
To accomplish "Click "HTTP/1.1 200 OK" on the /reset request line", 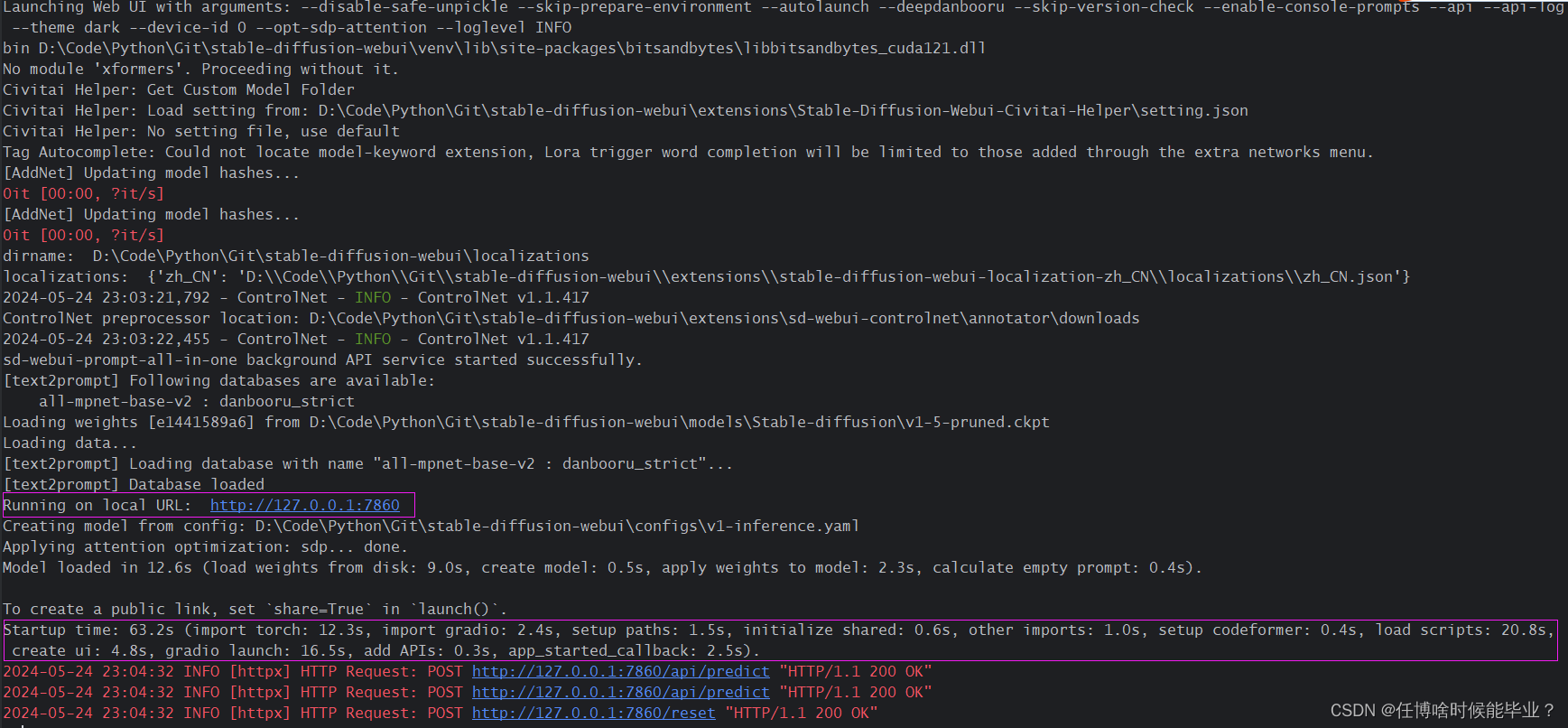I will [x=802, y=713].
